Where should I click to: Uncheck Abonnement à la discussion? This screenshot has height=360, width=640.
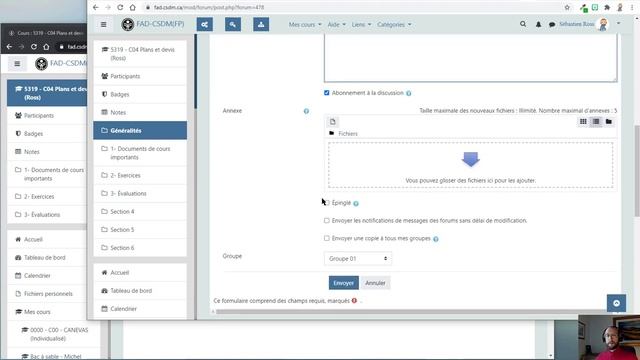point(327,93)
